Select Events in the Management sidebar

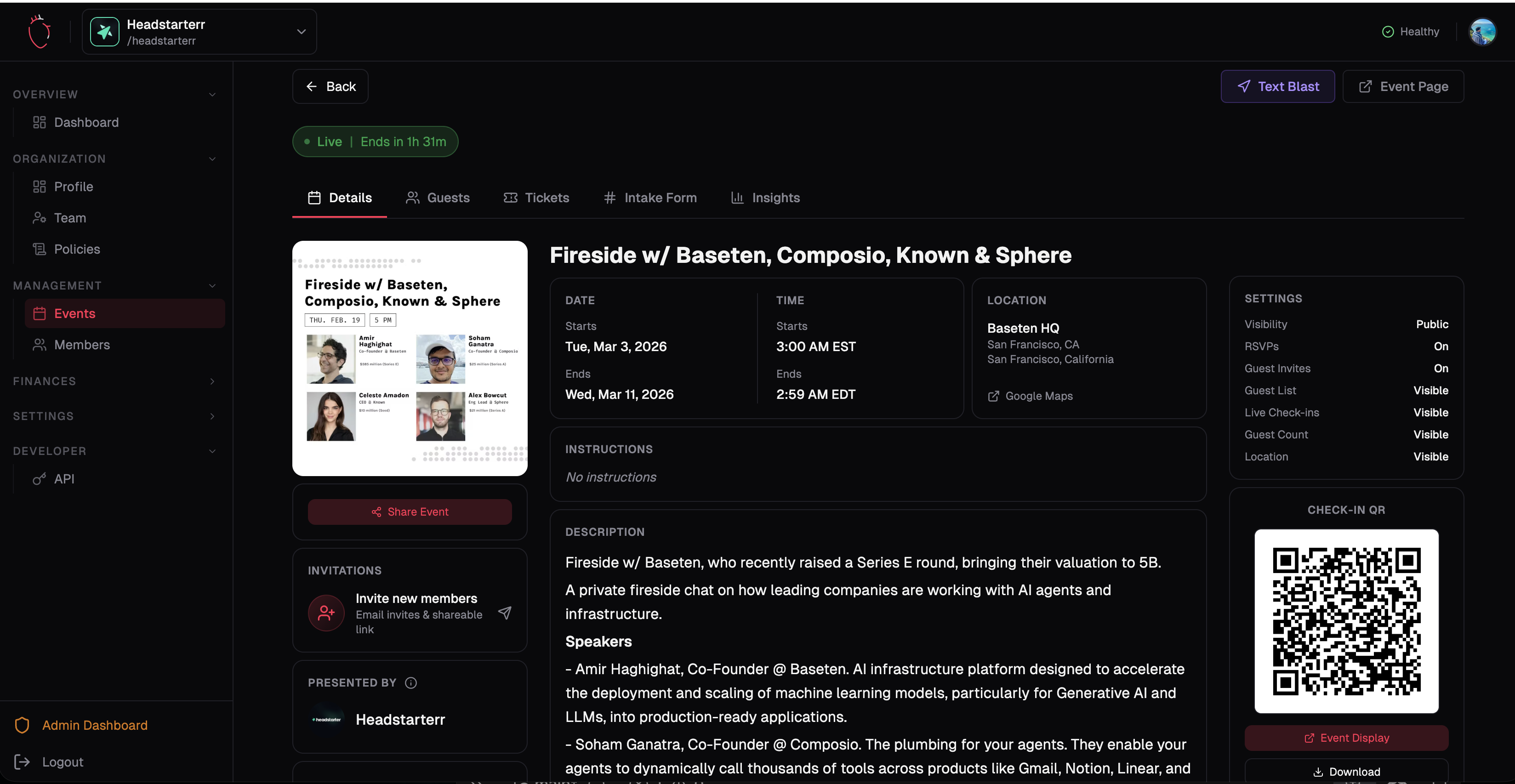[74, 313]
